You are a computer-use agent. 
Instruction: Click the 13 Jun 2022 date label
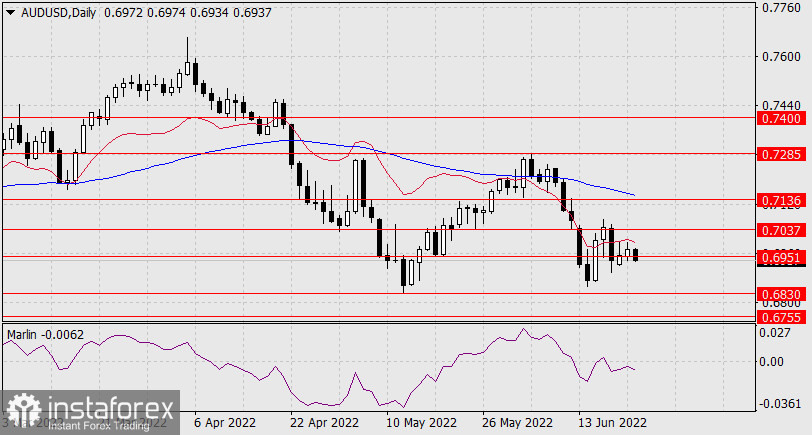(613, 423)
